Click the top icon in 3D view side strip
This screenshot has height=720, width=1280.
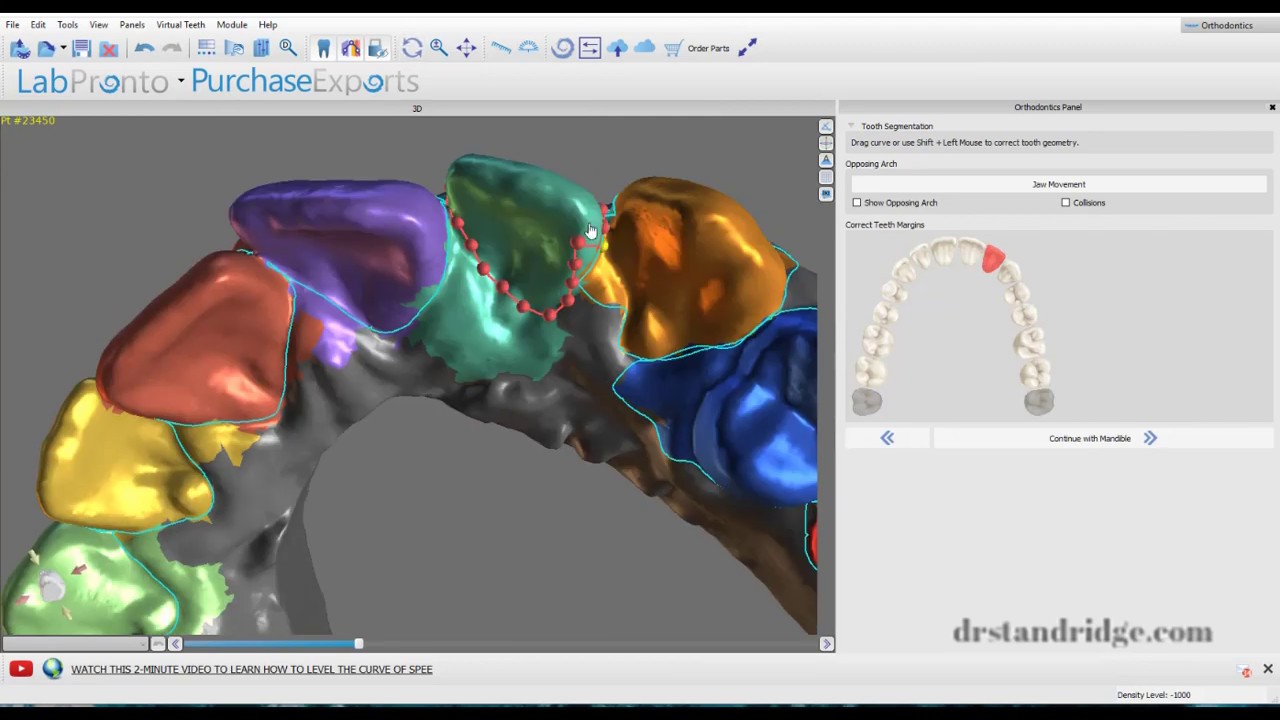826,126
